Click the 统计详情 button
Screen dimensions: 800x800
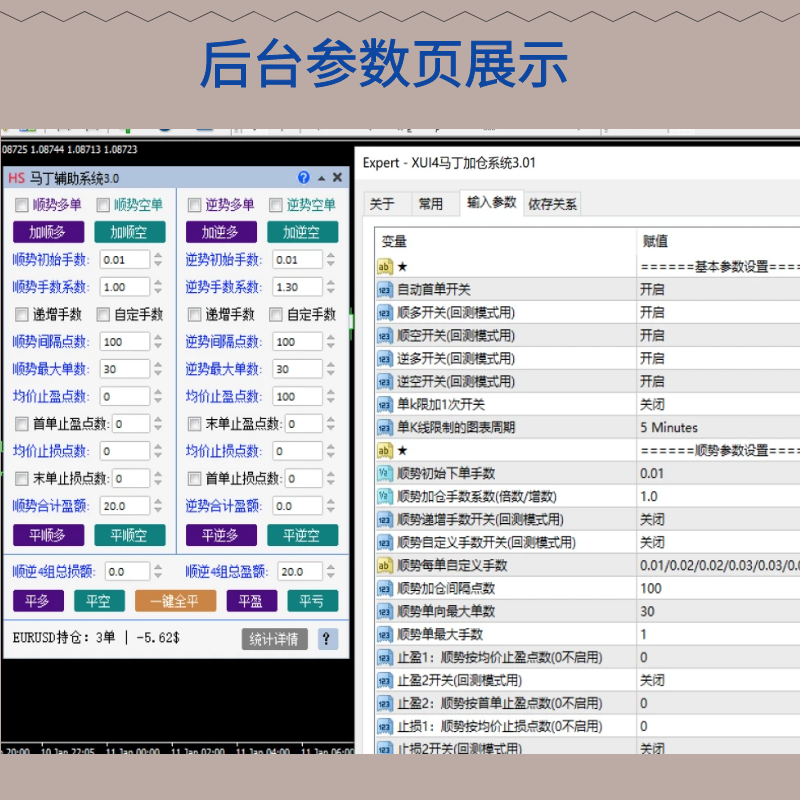(275, 639)
